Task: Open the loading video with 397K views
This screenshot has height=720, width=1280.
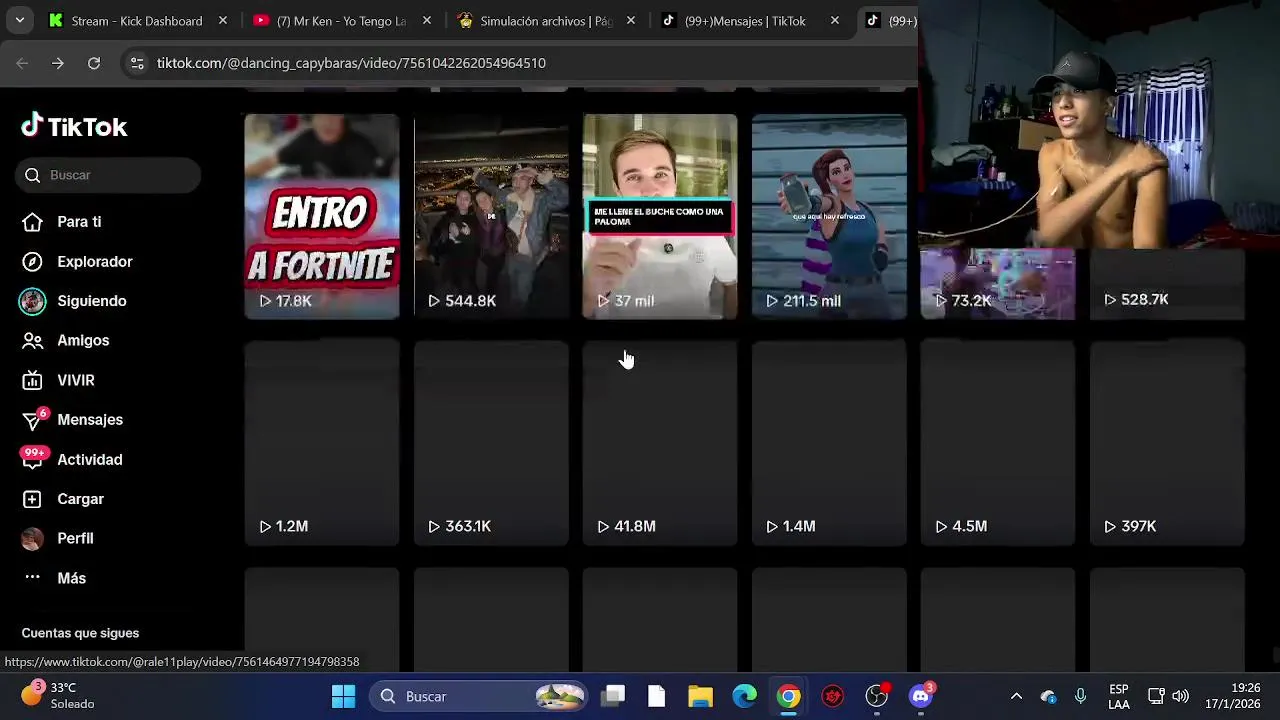Action: (1167, 443)
